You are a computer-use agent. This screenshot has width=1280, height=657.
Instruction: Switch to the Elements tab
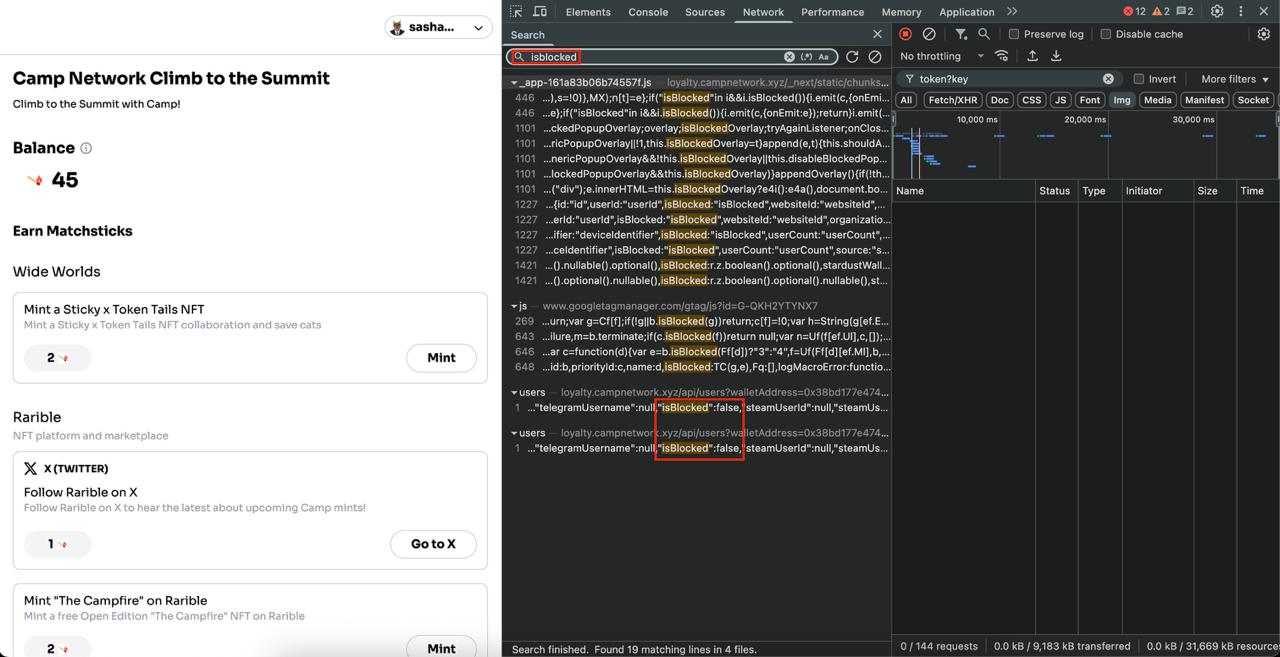(588, 12)
